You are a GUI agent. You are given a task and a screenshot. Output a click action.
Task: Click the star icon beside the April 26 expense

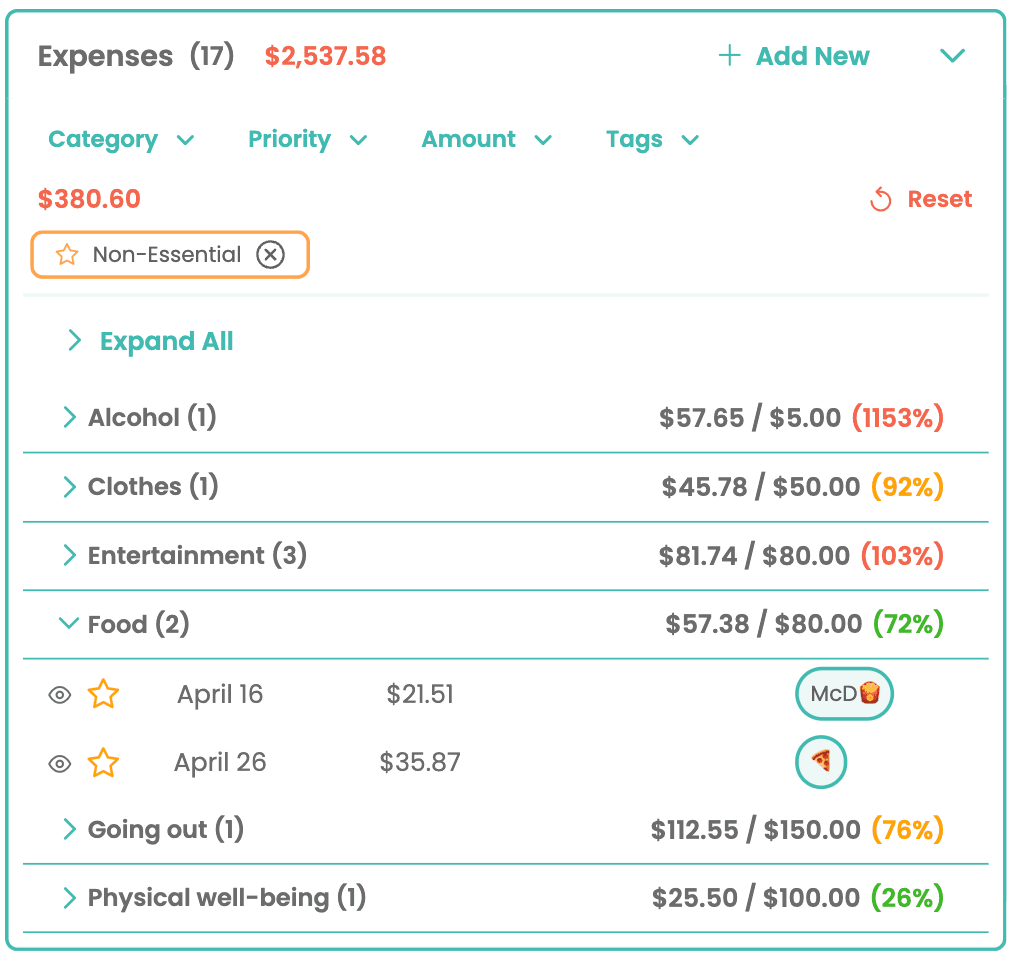tap(102, 762)
